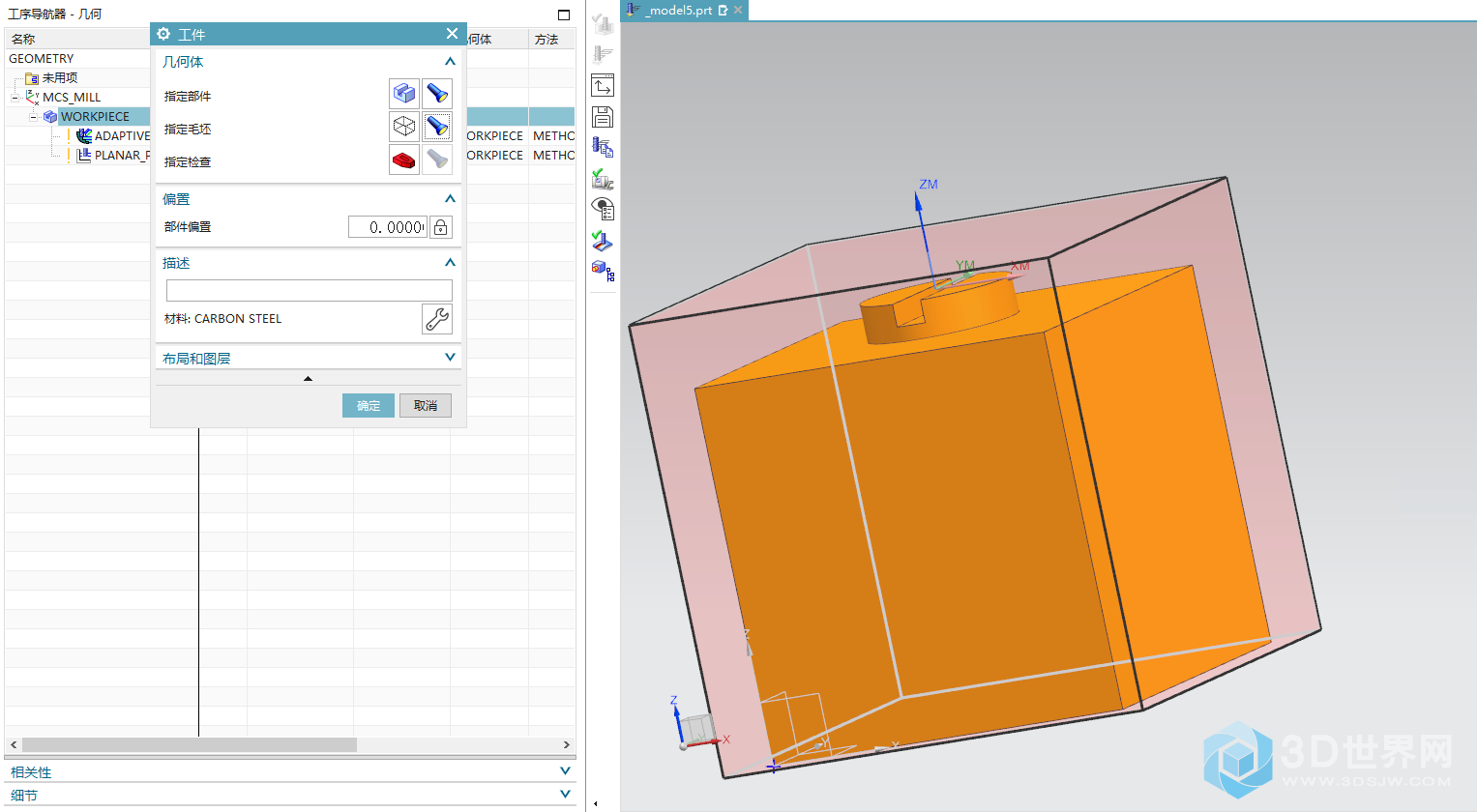Image resolution: width=1477 pixels, height=812 pixels.
Task: Click the 名称 column header
Action: [23, 40]
